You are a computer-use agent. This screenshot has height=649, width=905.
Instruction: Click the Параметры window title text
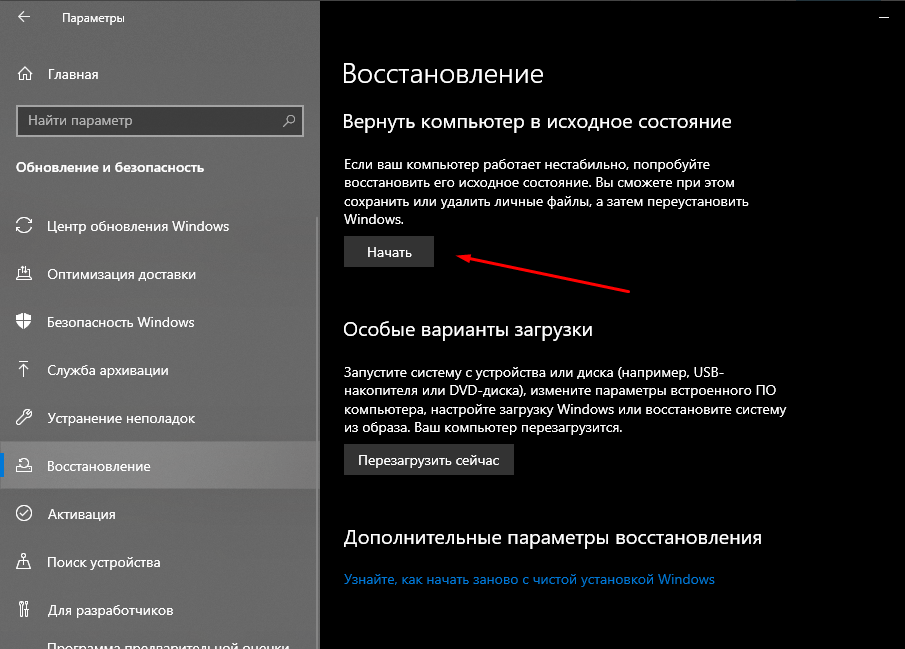coord(93,18)
